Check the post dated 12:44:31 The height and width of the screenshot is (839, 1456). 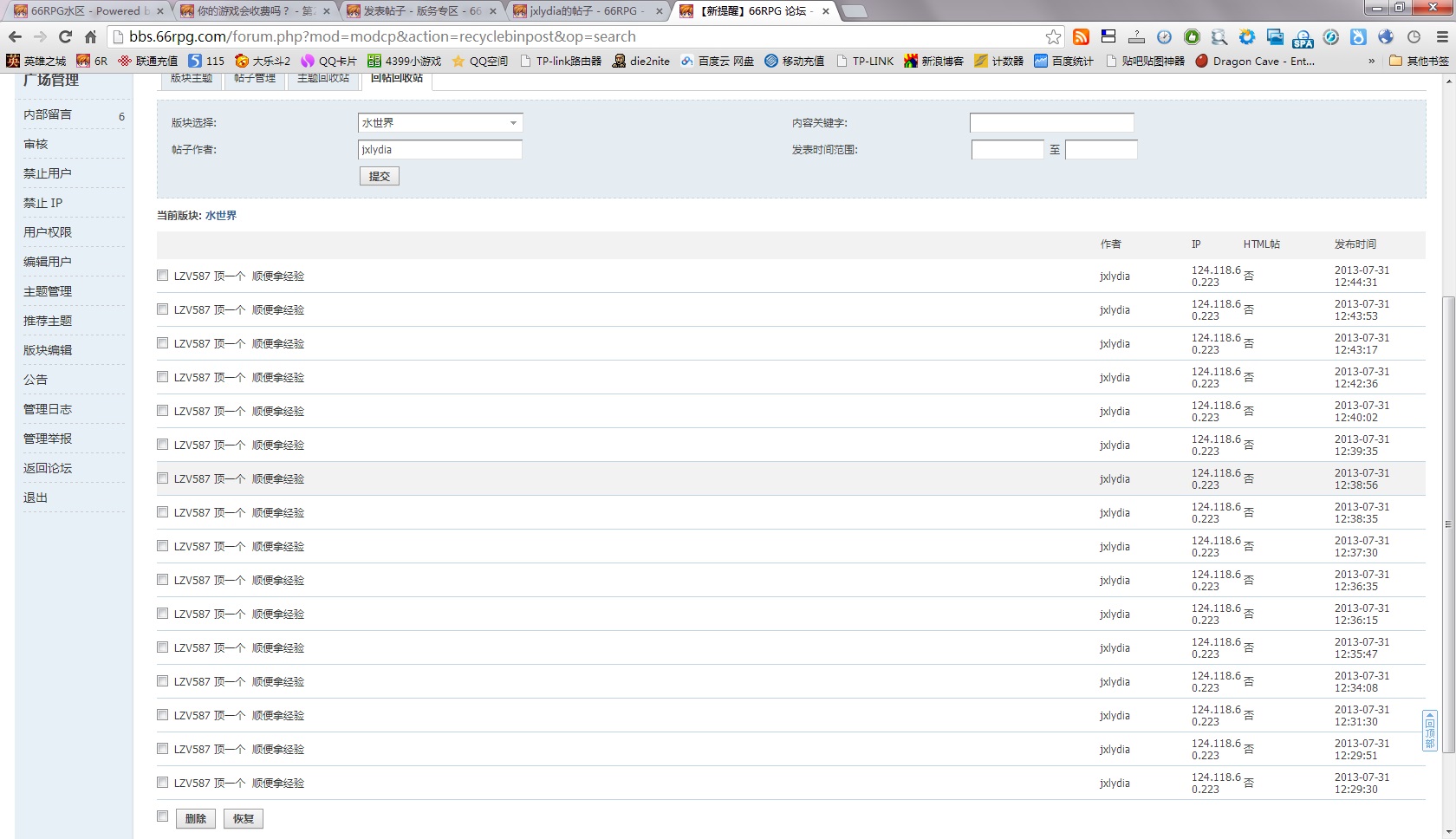point(162,275)
